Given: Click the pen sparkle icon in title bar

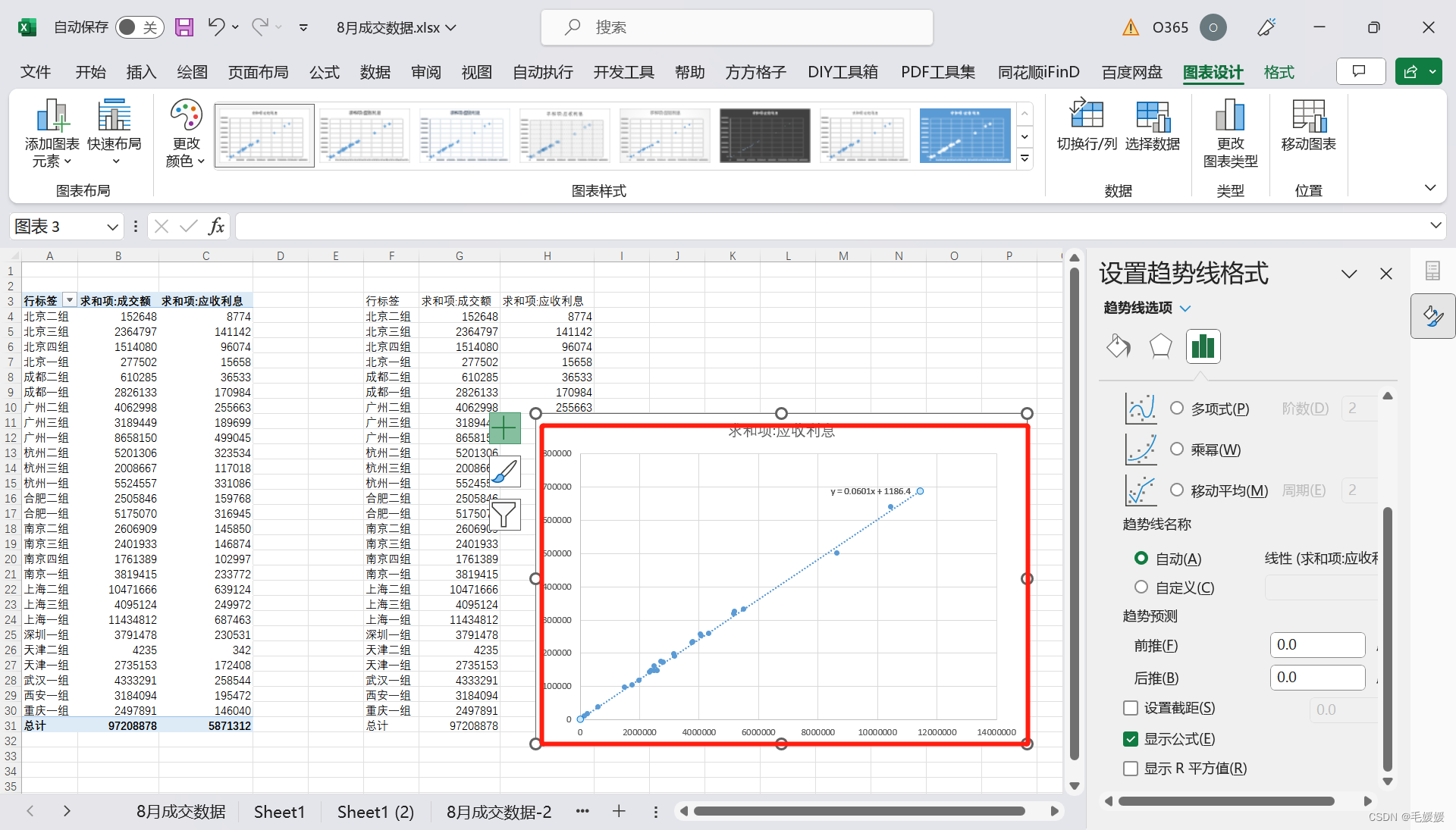Looking at the screenshot, I should (x=1266, y=28).
